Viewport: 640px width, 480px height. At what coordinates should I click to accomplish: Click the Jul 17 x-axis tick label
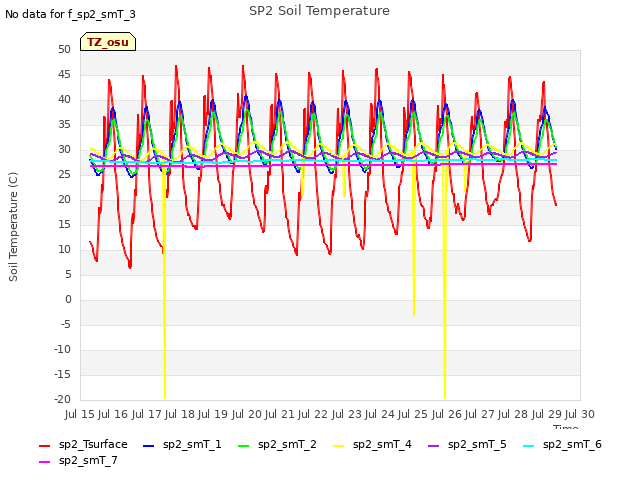[146, 414]
